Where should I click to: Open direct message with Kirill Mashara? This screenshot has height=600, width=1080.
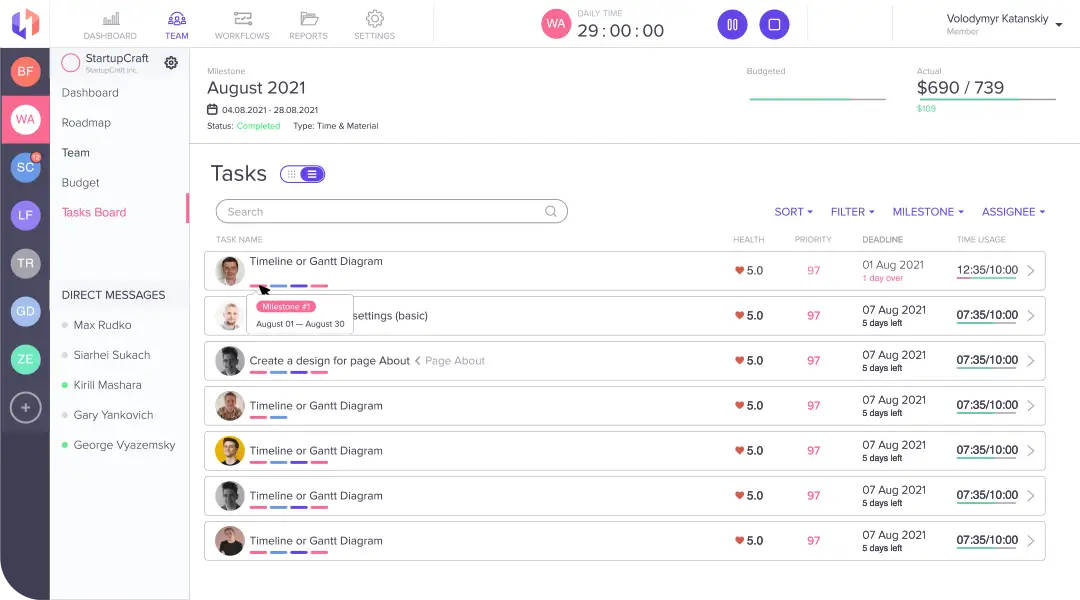[107, 385]
